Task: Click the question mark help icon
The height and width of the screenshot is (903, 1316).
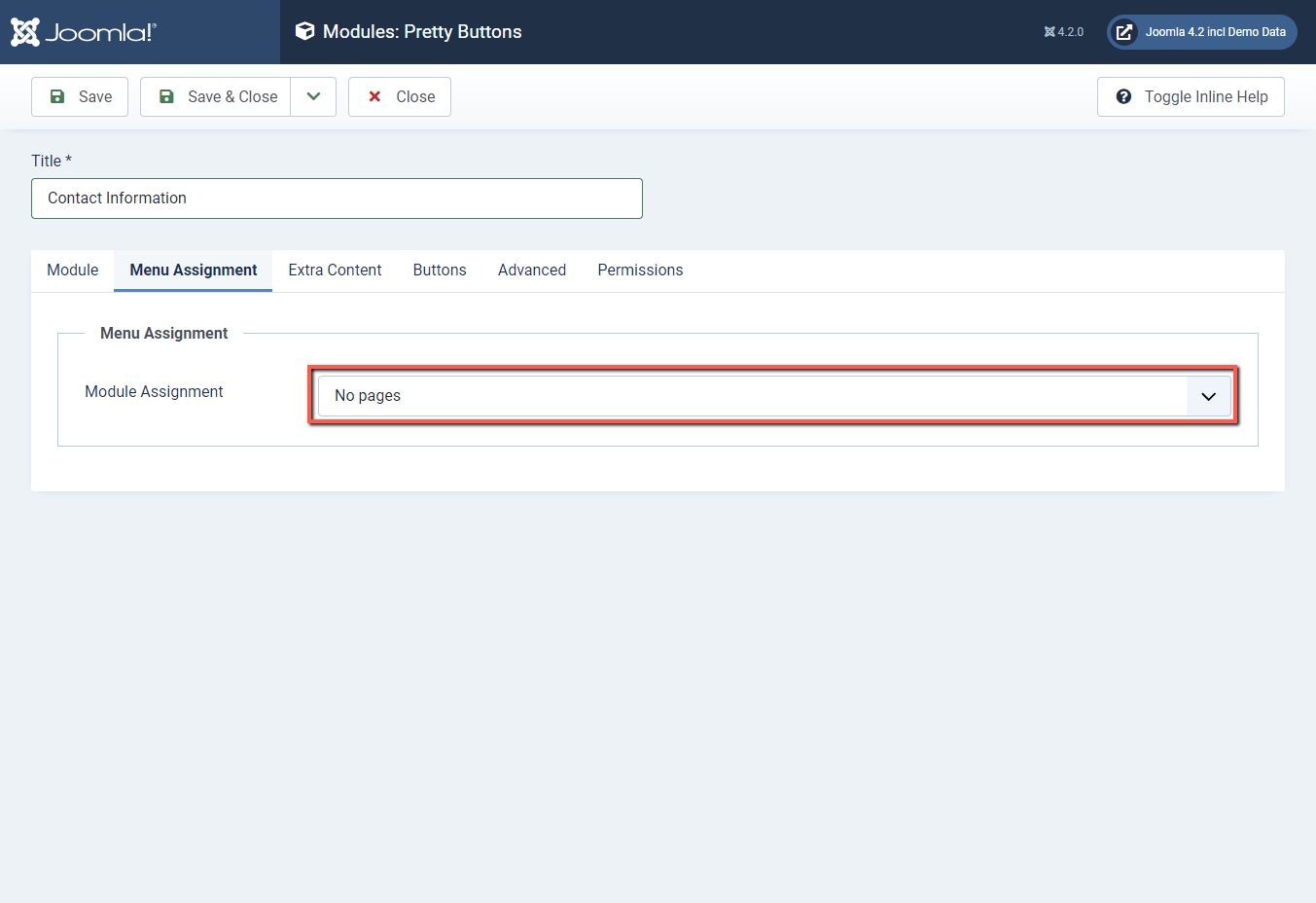Action: pyautogui.click(x=1124, y=96)
